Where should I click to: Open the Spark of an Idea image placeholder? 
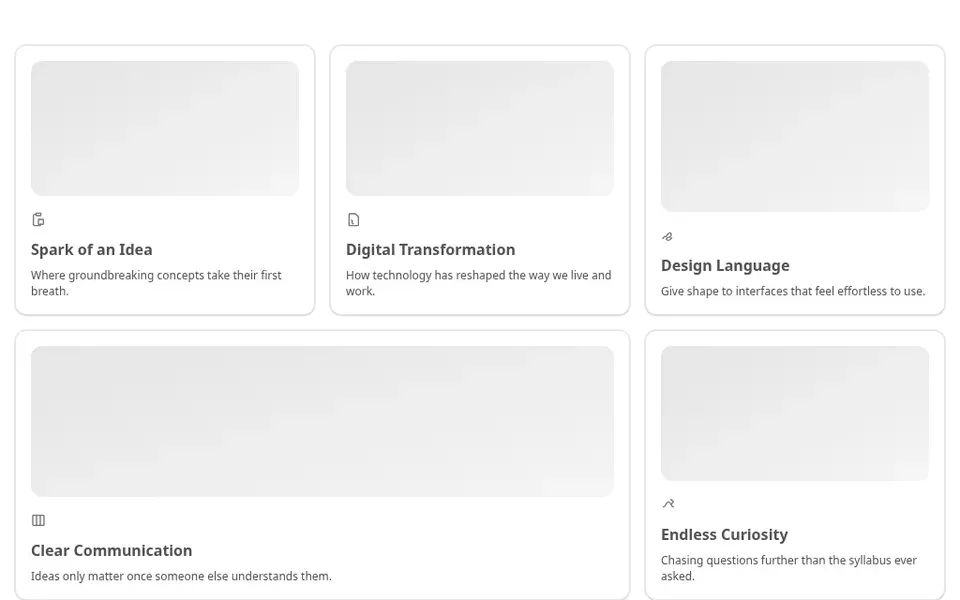165,129
